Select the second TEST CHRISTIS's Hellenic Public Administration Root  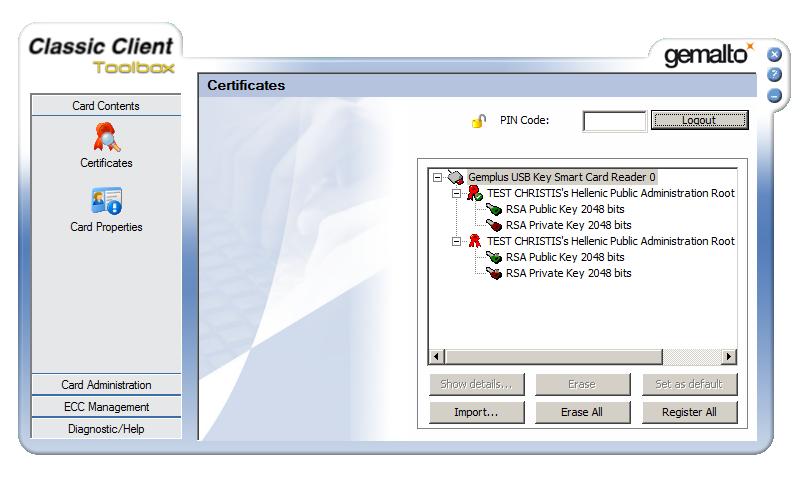[610, 241]
